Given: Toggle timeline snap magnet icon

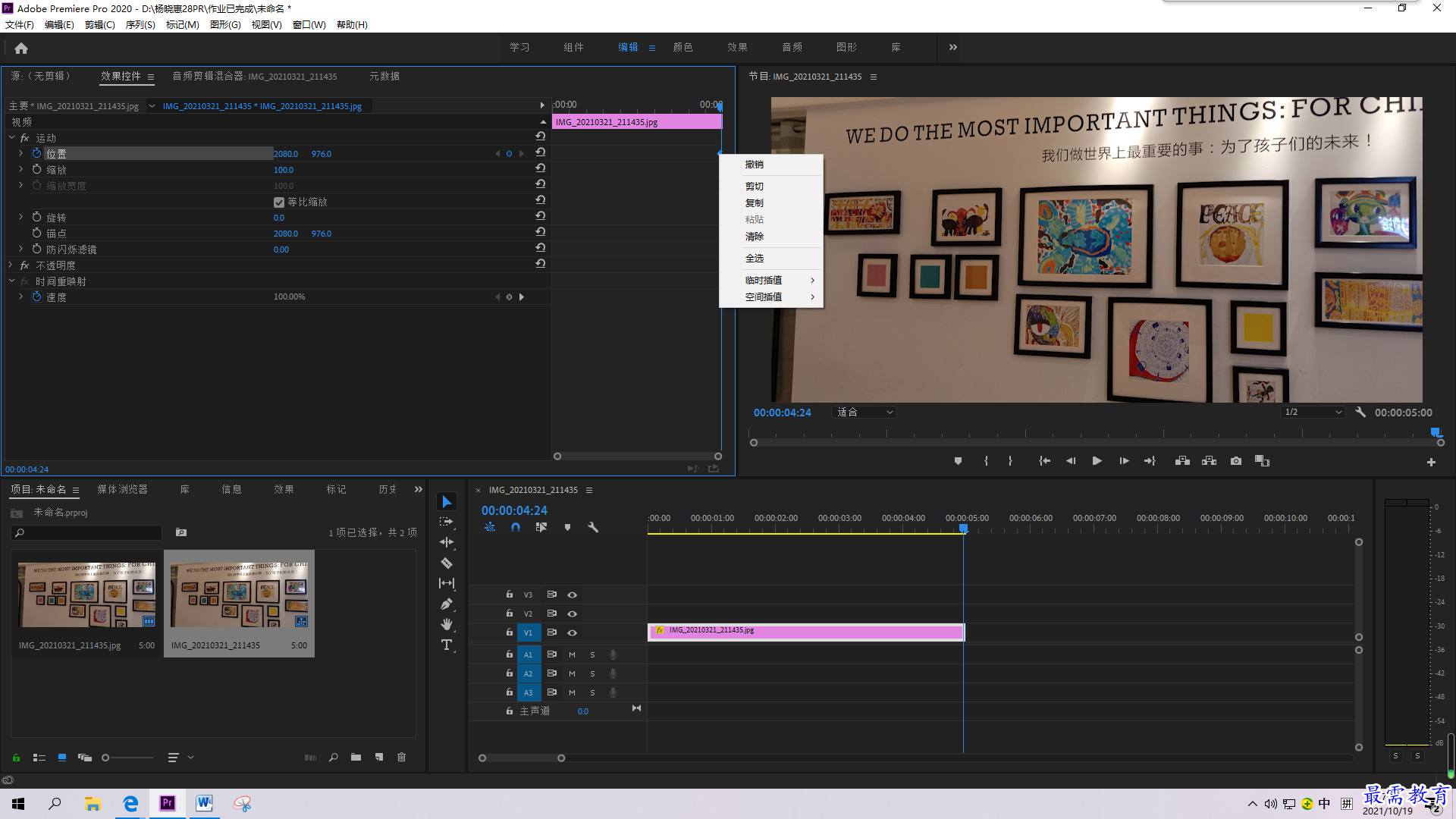Looking at the screenshot, I should tap(516, 527).
